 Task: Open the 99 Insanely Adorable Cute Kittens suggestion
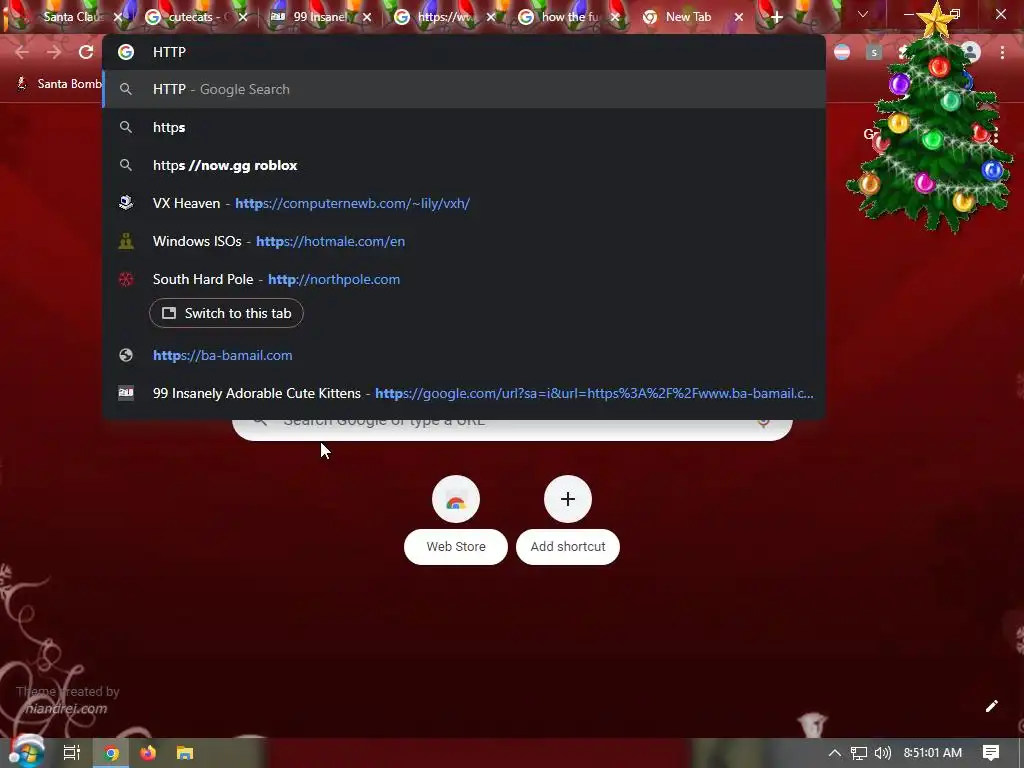(x=464, y=393)
